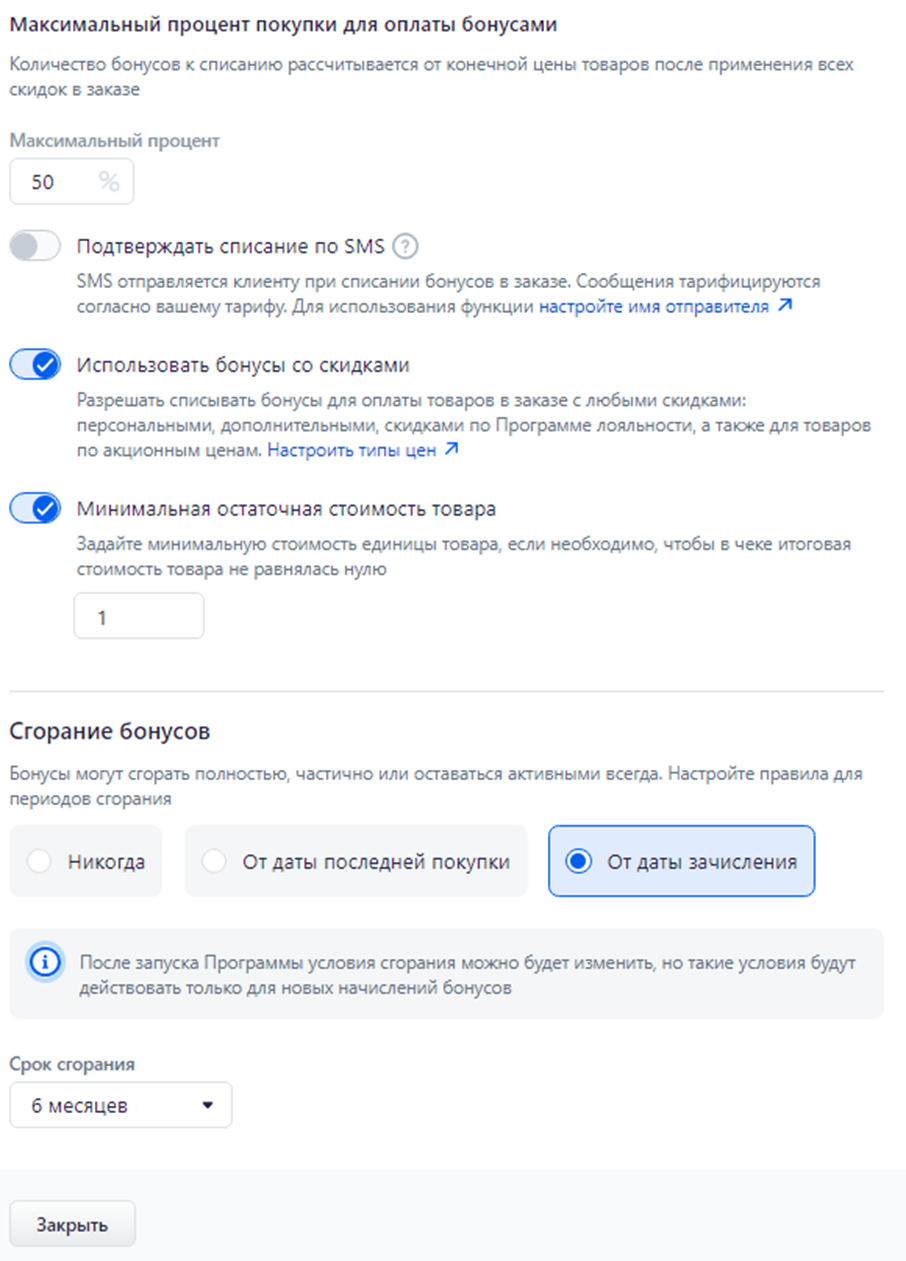Select От даты зачисления radio option
The height and width of the screenshot is (1261, 906).
pyautogui.click(x=682, y=861)
